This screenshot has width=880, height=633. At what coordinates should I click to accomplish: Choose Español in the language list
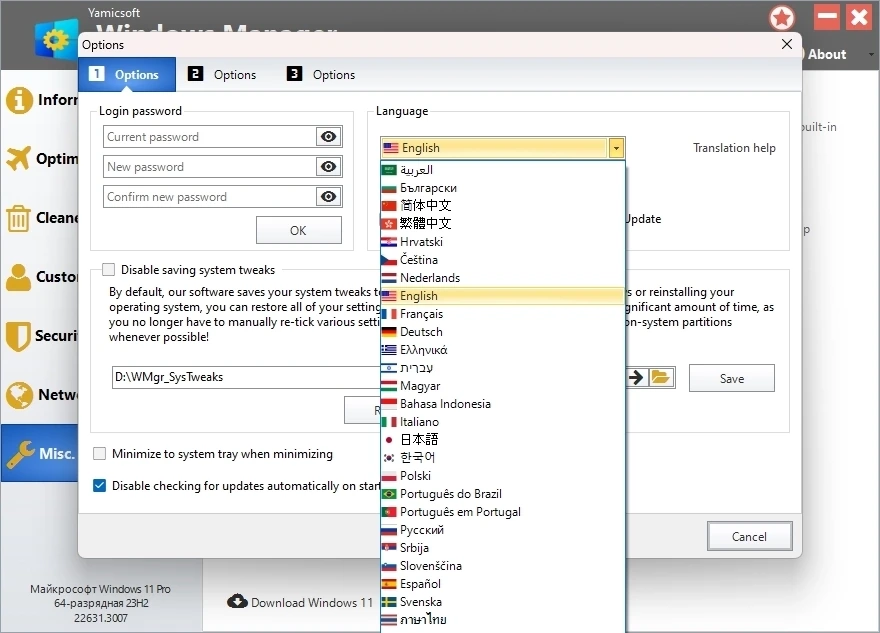click(x=503, y=584)
